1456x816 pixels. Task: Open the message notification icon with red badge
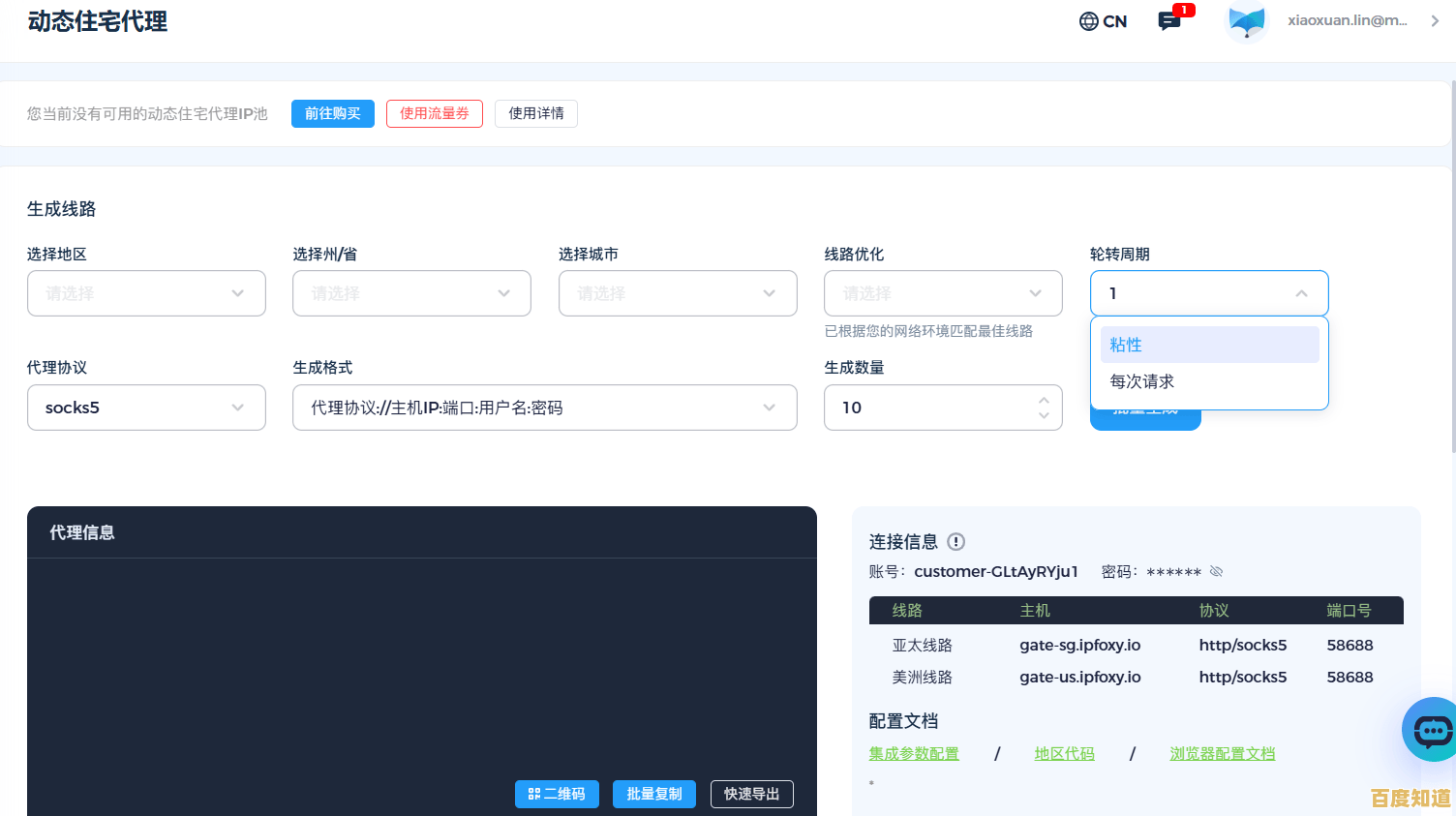click(1169, 20)
